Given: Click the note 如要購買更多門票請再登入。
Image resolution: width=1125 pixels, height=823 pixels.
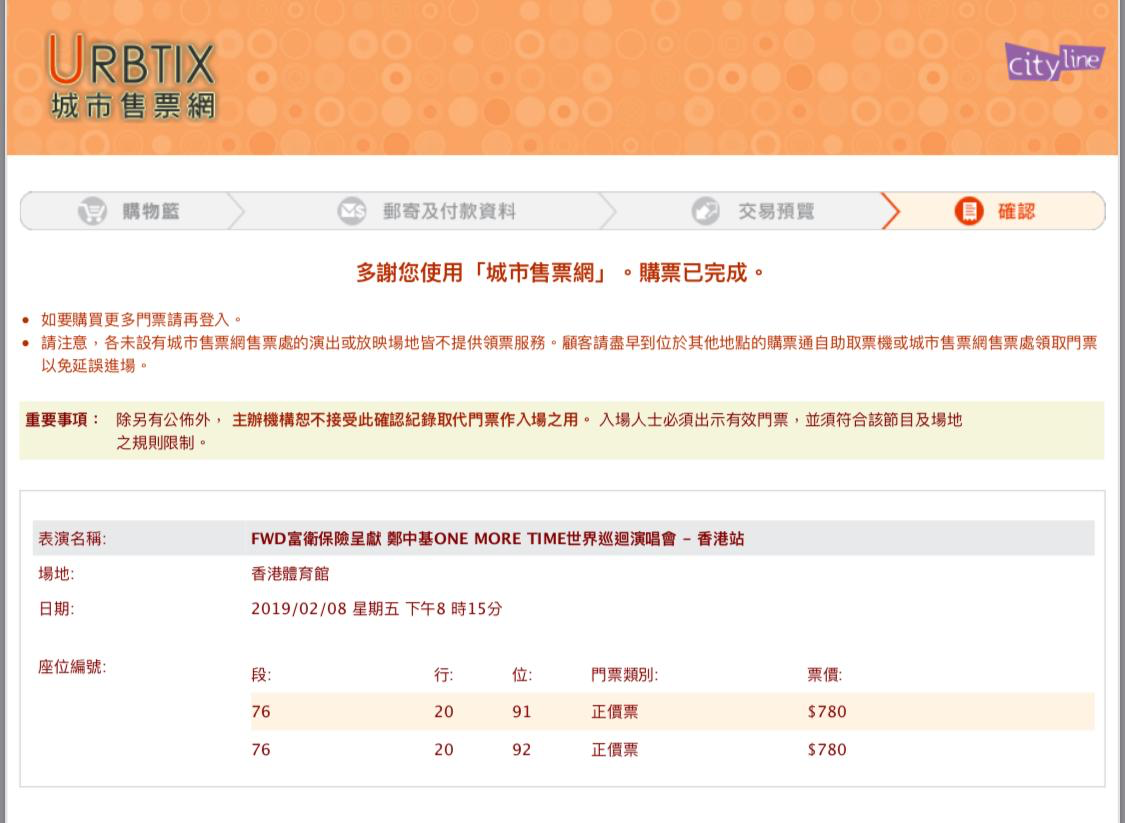Looking at the screenshot, I should click(x=142, y=319).
